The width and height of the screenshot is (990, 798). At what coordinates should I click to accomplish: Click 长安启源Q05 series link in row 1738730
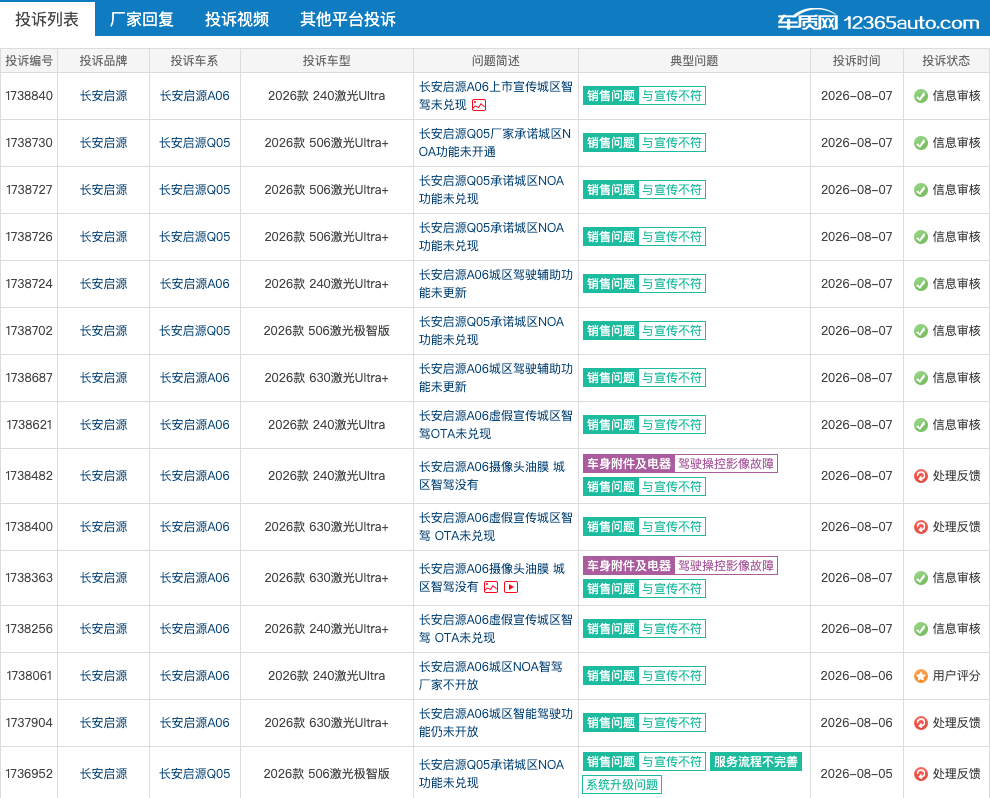(x=194, y=143)
